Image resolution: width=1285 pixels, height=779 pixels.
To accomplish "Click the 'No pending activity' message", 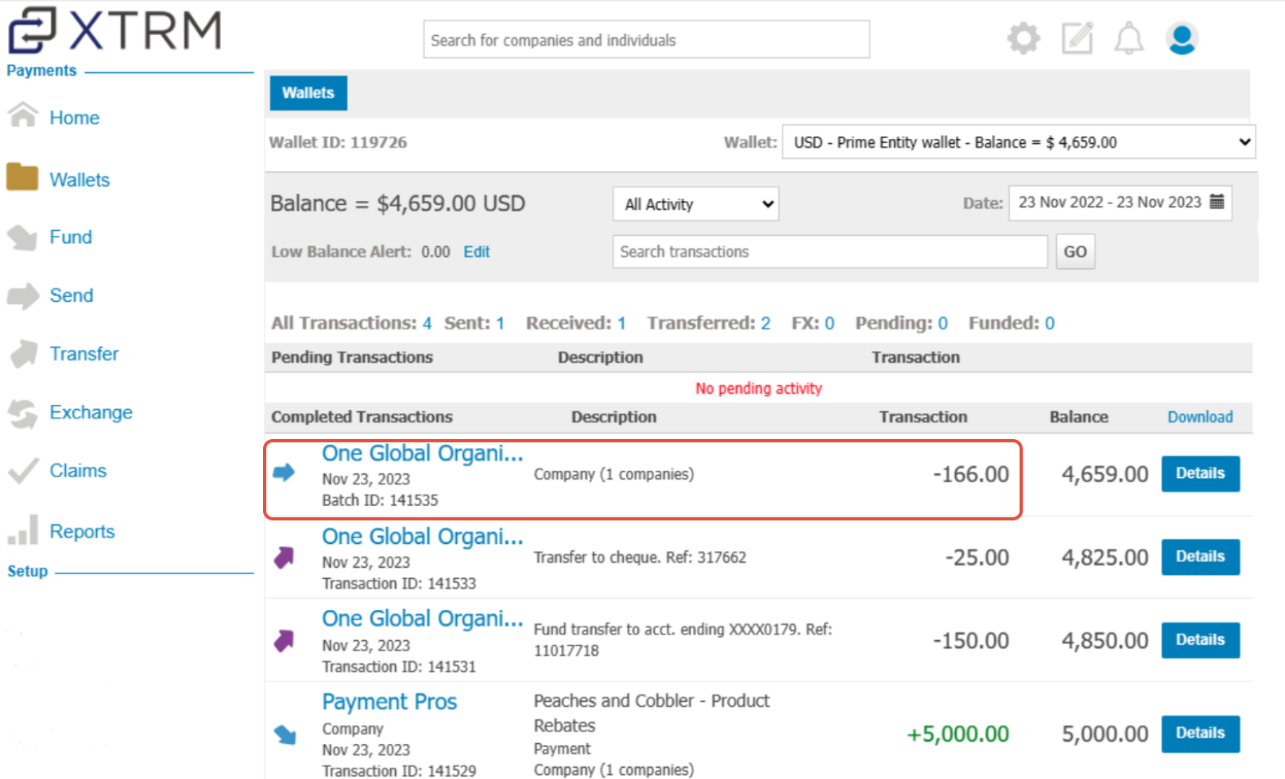I will [759, 388].
